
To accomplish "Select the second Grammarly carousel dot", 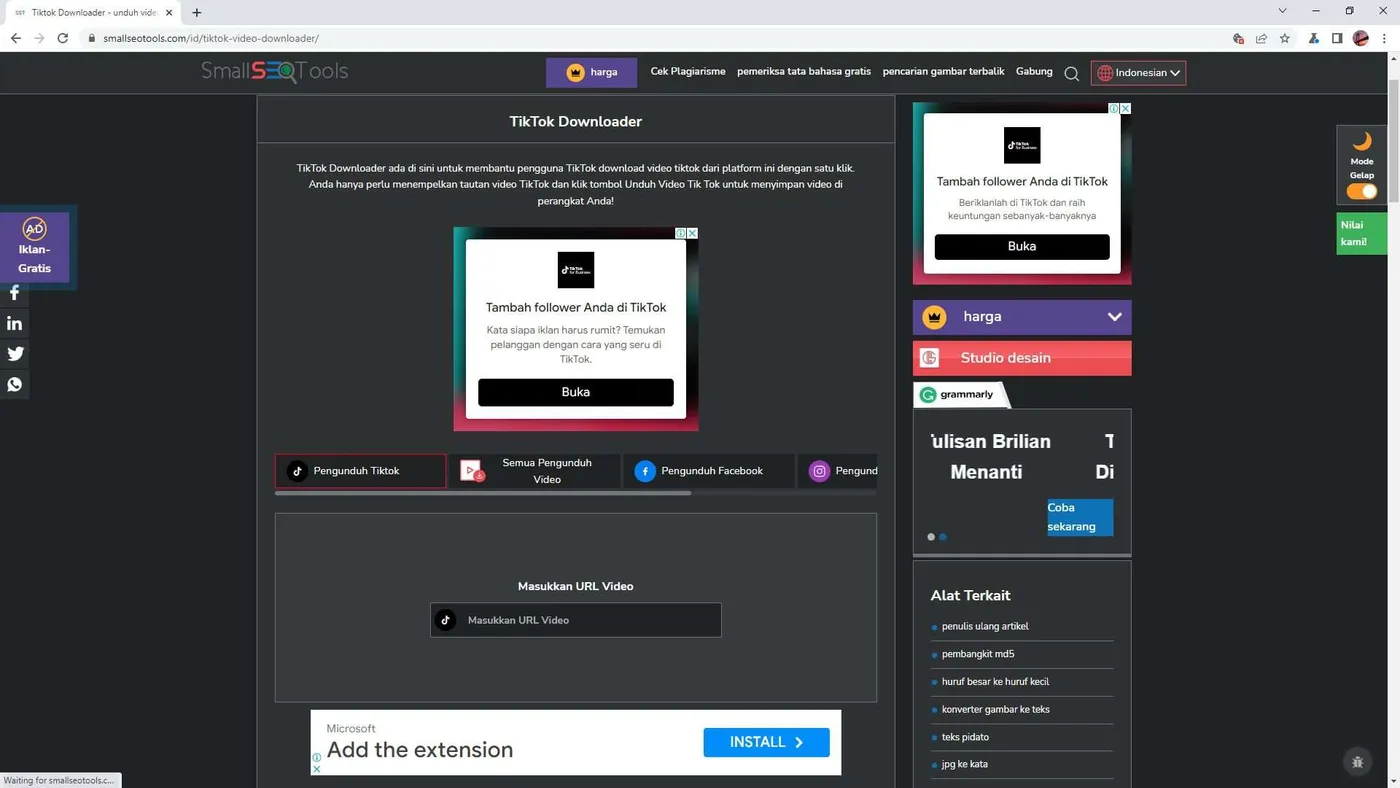I will click(x=942, y=537).
